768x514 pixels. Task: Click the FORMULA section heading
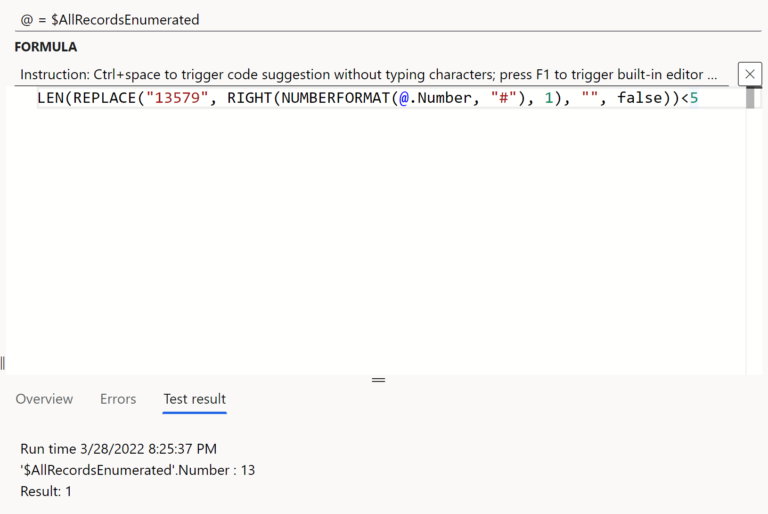pos(46,47)
